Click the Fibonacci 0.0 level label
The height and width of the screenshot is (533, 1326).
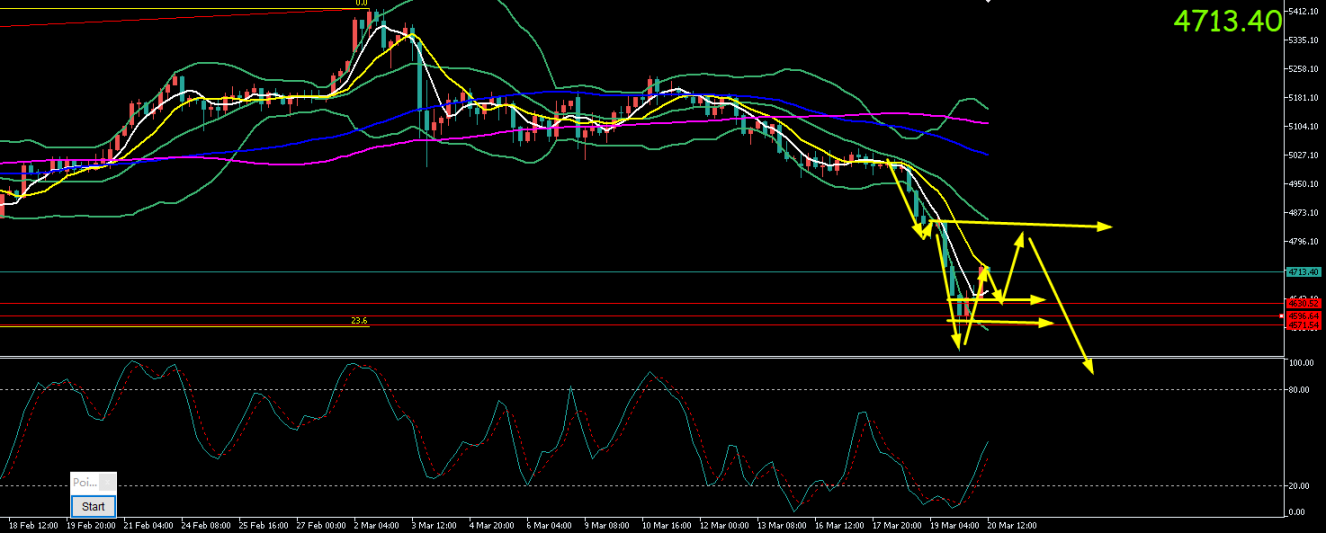pos(361,3)
